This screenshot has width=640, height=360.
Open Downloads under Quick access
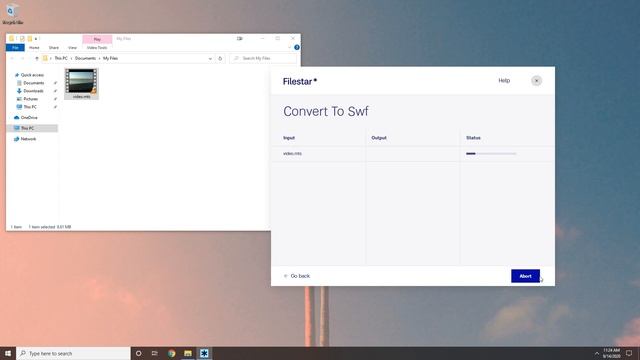click(33, 91)
